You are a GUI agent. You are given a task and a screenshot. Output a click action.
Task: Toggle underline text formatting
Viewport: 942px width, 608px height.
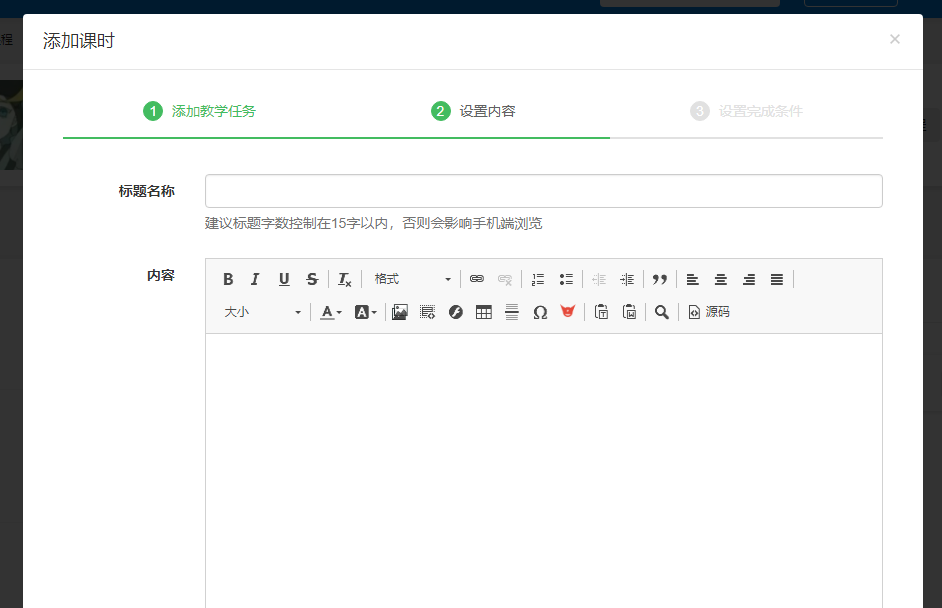pos(284,280)
